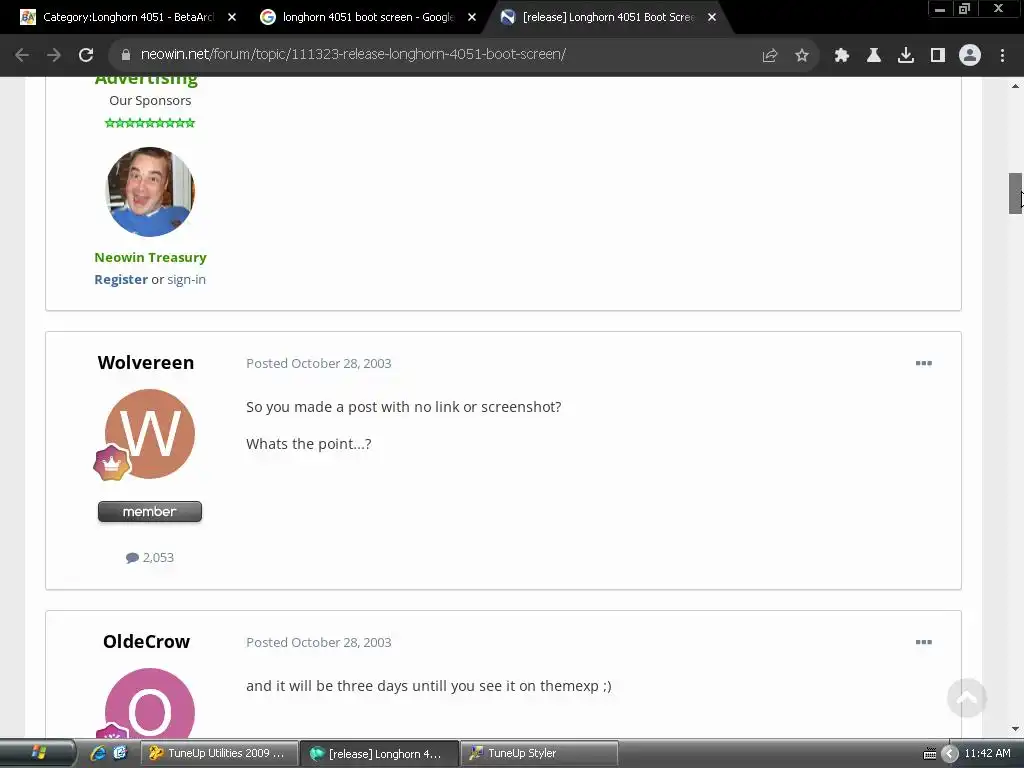The width and height of the screenshot is (1024, 768).
Task: Click the Our Sponsors text
Action: point(150,101)
